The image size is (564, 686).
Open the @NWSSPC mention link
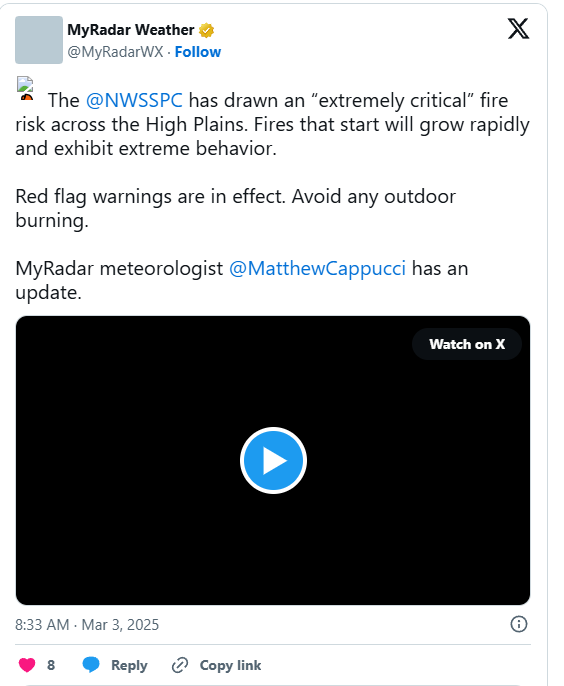(x=134, y=101)
